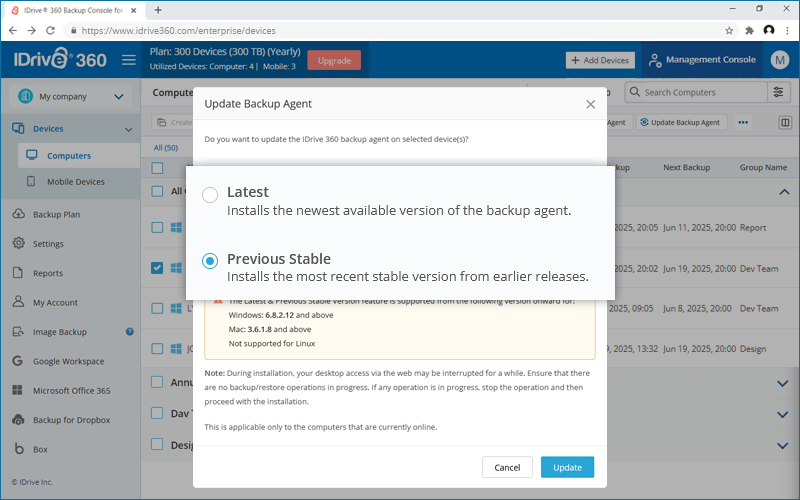Check the Jun 8 Dev Team row checkbox
Screen dimensions: 800x500
coord(157,308)
